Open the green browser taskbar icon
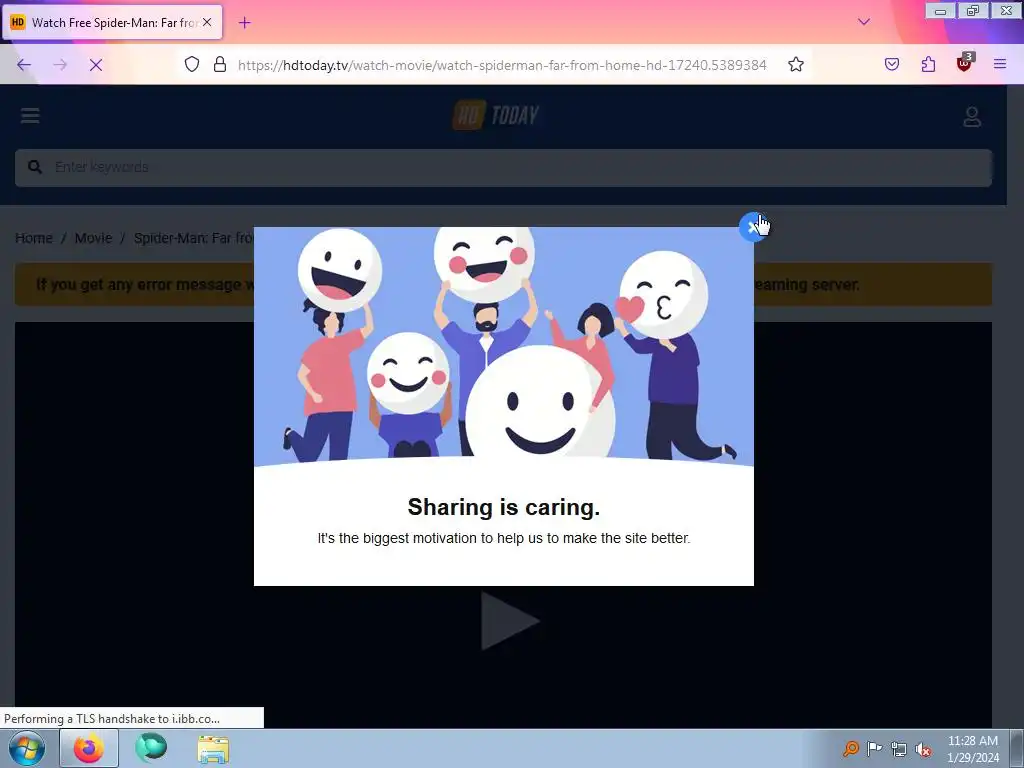Viewport: 1024px width, 768px height. [x=151, y=748]
